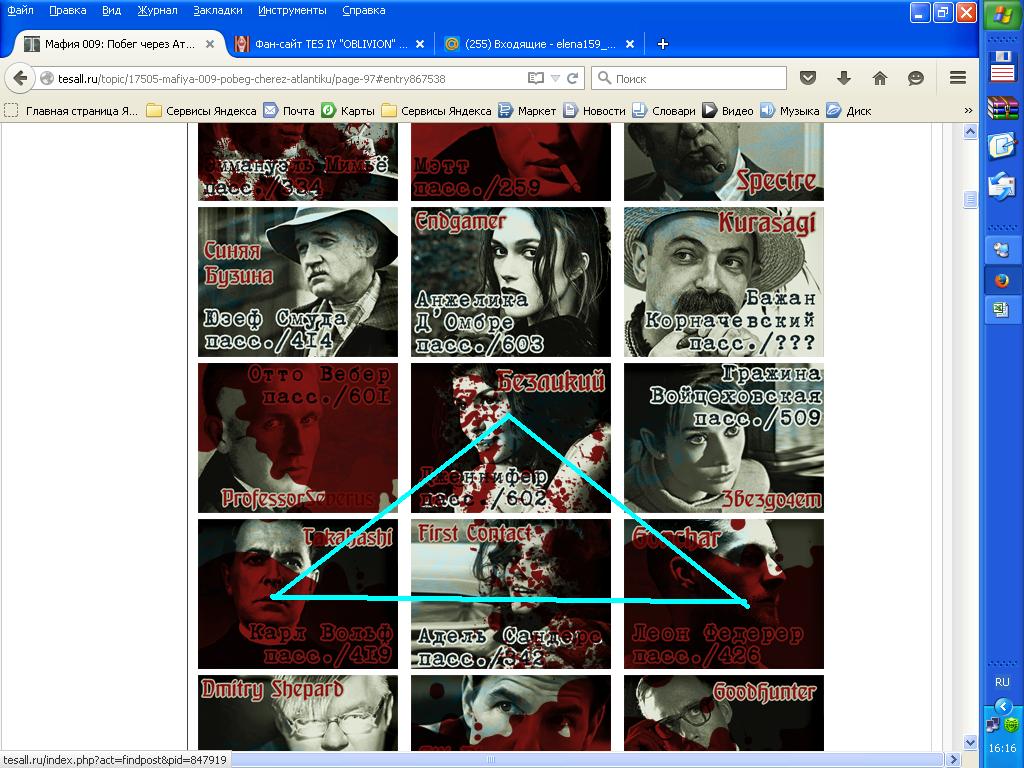This screenshot has width=1024, height=768.
Task: Open address bar history dropdown arrow
Action: click(556, 78)
